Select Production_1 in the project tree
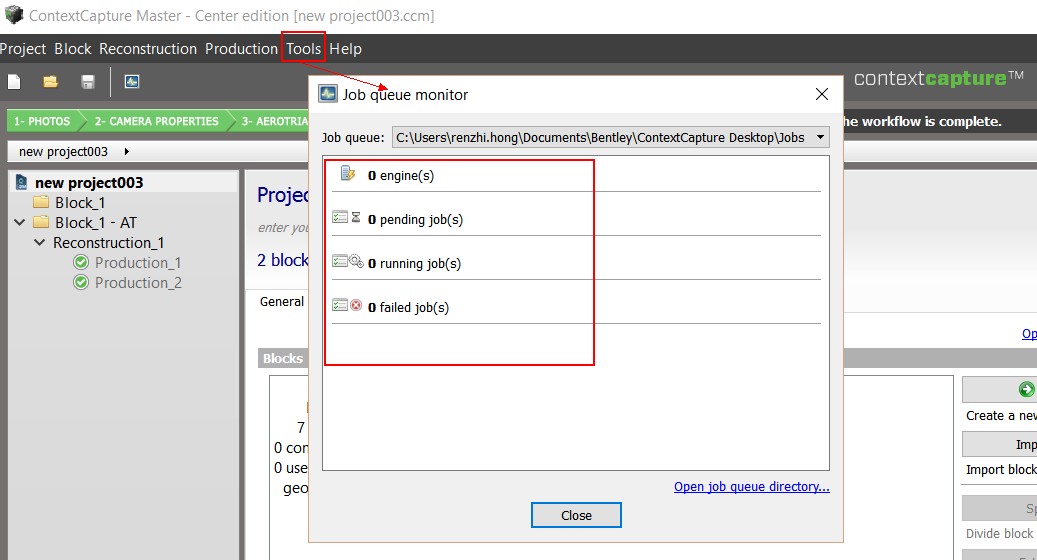The width and height of the screenshot is (1037, 560). click(x=138, y=262)
